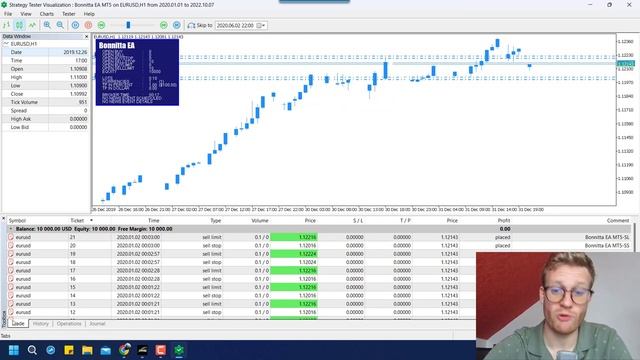Click the green step-forward button left of slider
The height and width of the screenshot is (360, 640).
(x=101, y=25)
